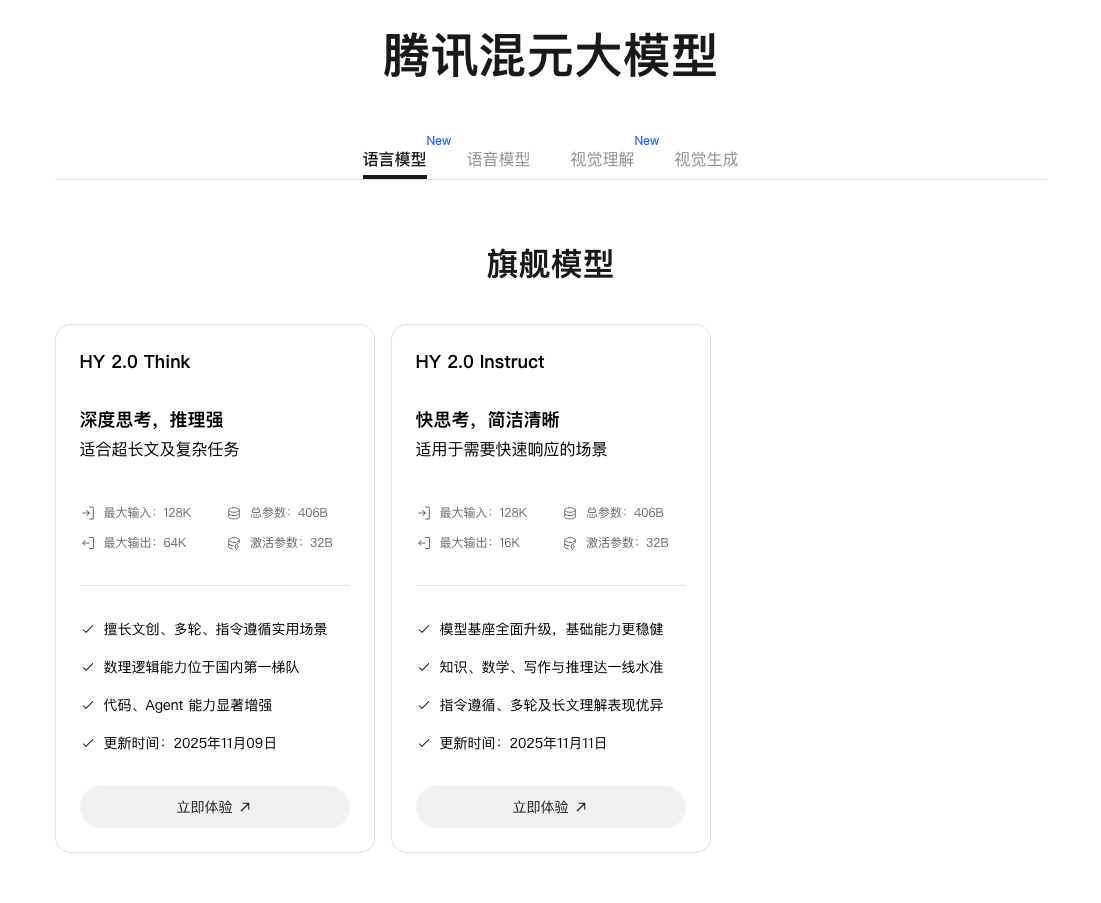Click the HY 2.0 Think card title

click(x=135, y=362)
